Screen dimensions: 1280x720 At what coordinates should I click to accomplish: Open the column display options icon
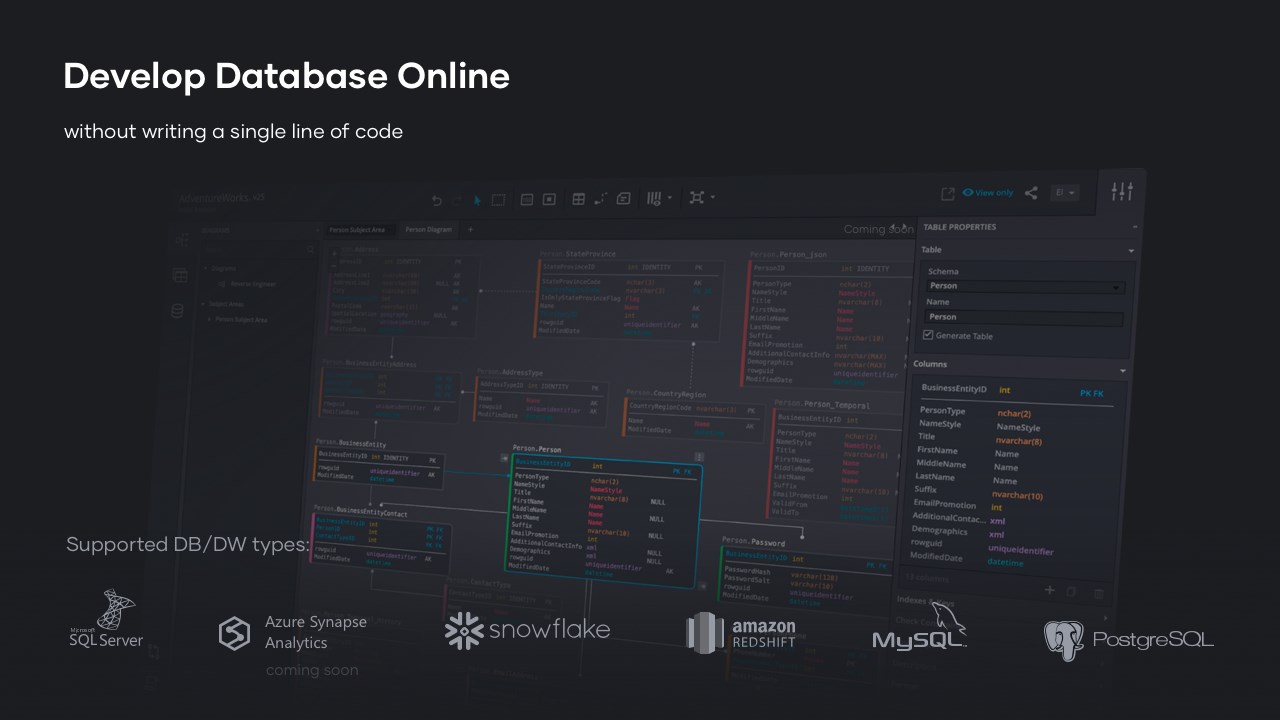[653, 198]
